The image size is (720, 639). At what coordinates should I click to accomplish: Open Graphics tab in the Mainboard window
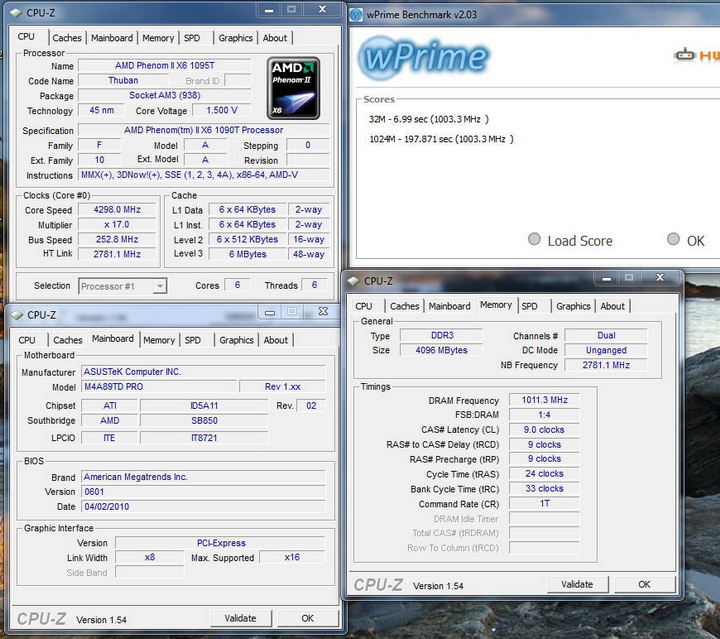(236, 340)
